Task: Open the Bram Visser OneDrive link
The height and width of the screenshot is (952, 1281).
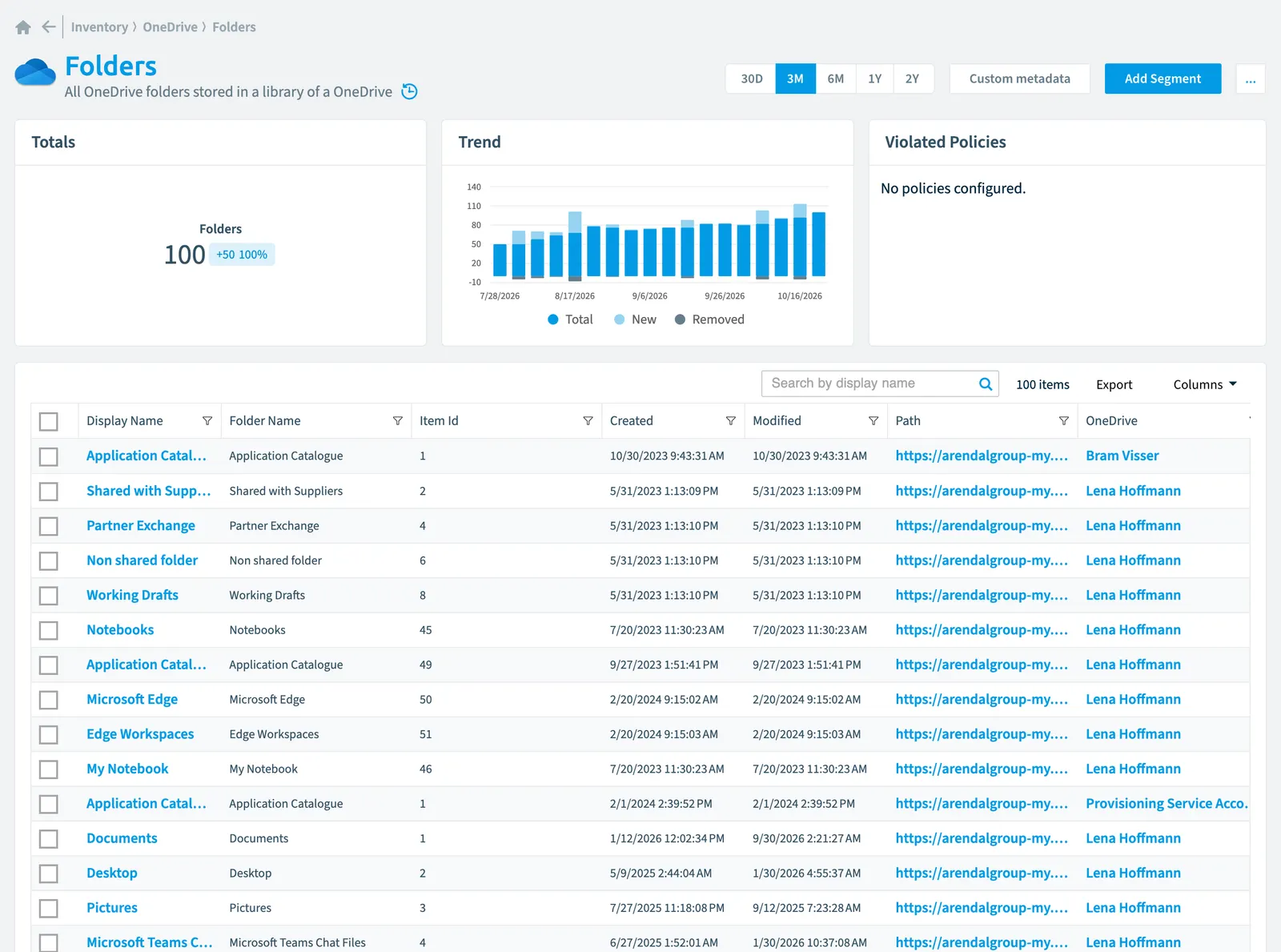Action: point(1122,456)
